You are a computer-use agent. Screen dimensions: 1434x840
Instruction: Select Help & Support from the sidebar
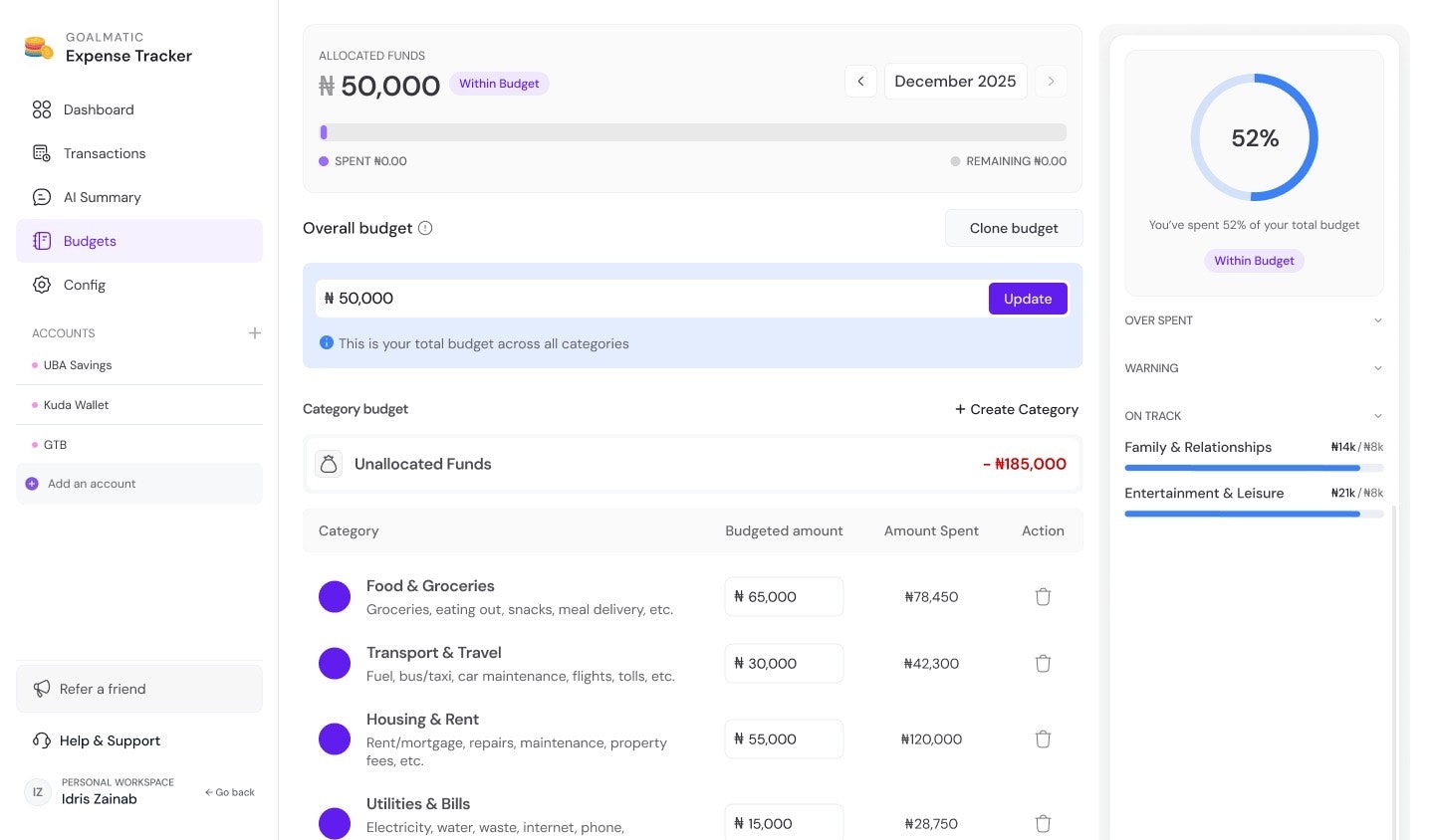[x=110, y=740]
